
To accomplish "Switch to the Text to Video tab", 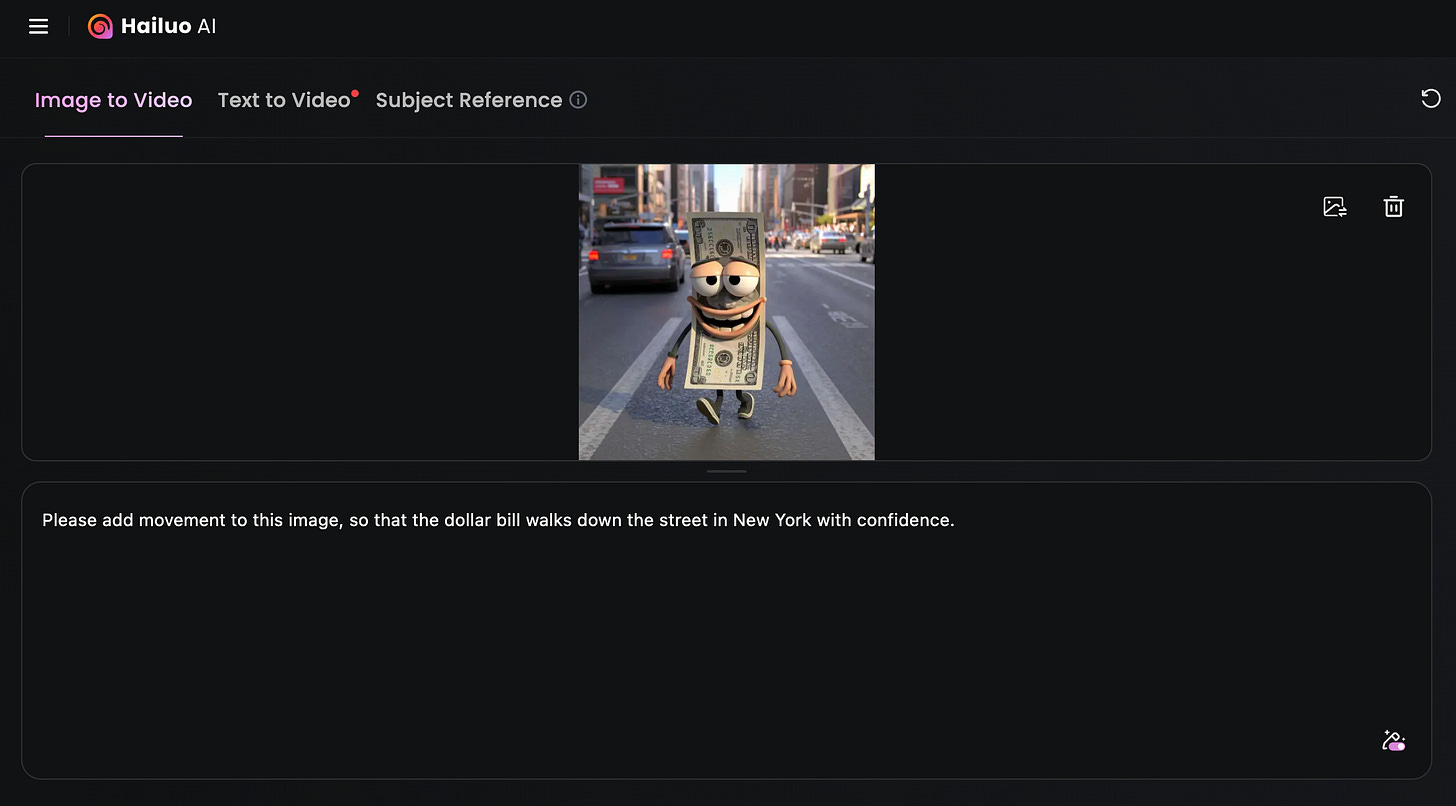I will 284,100.
